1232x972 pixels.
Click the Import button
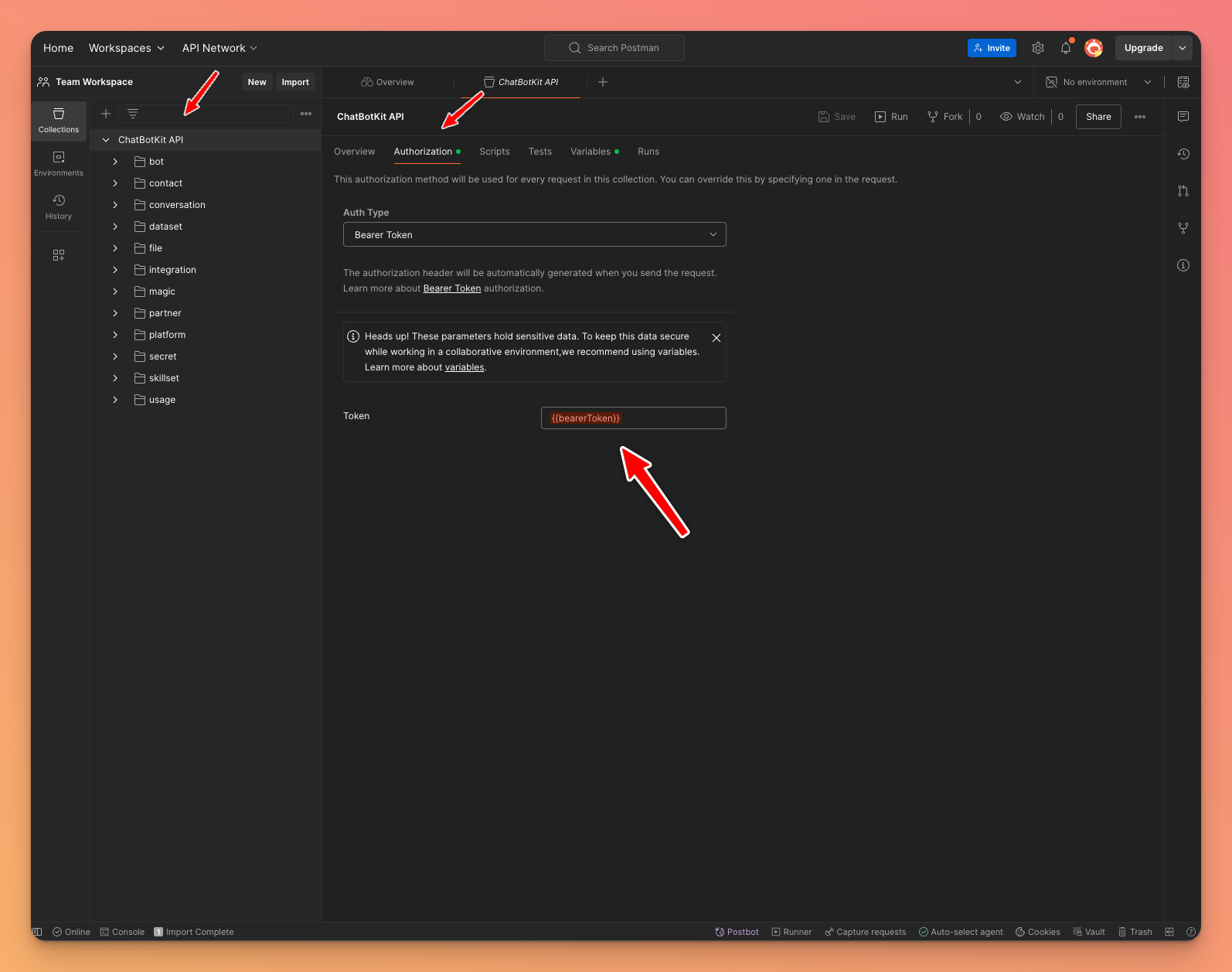[x=295, y=82]
